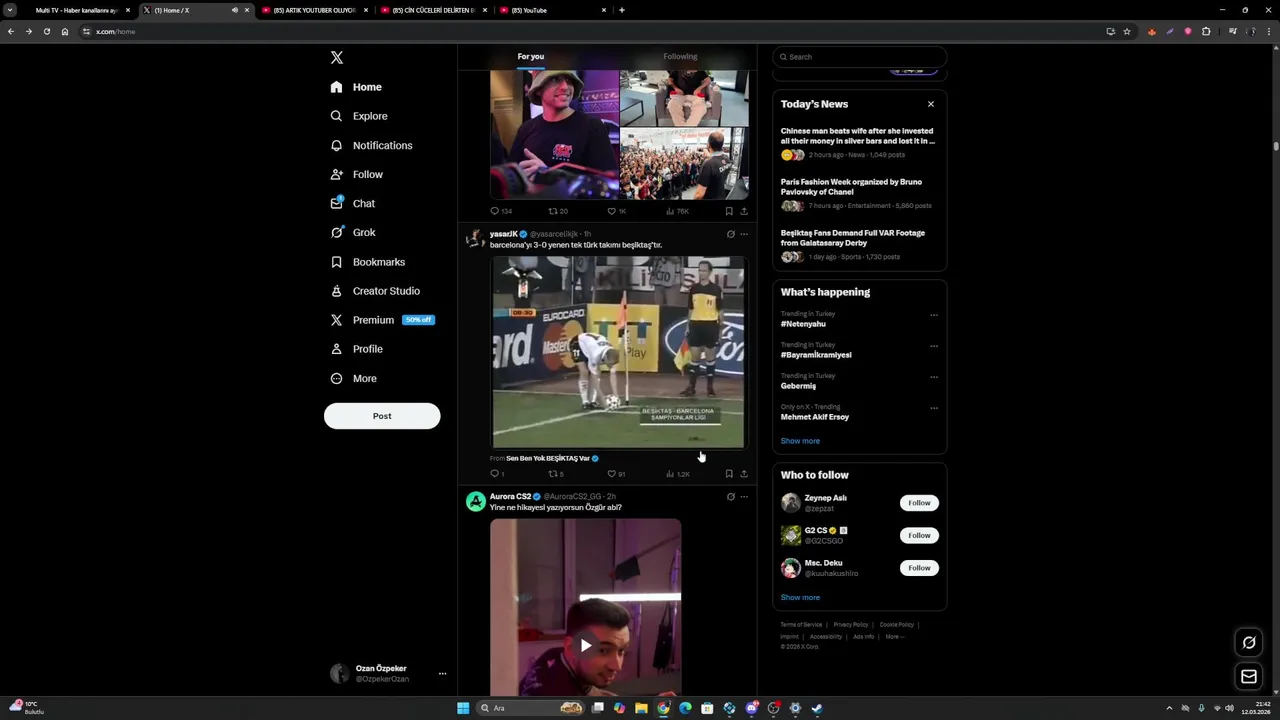Open File Explorer from the taskbar
The image size is (1280, 720).
click(641, 708)
